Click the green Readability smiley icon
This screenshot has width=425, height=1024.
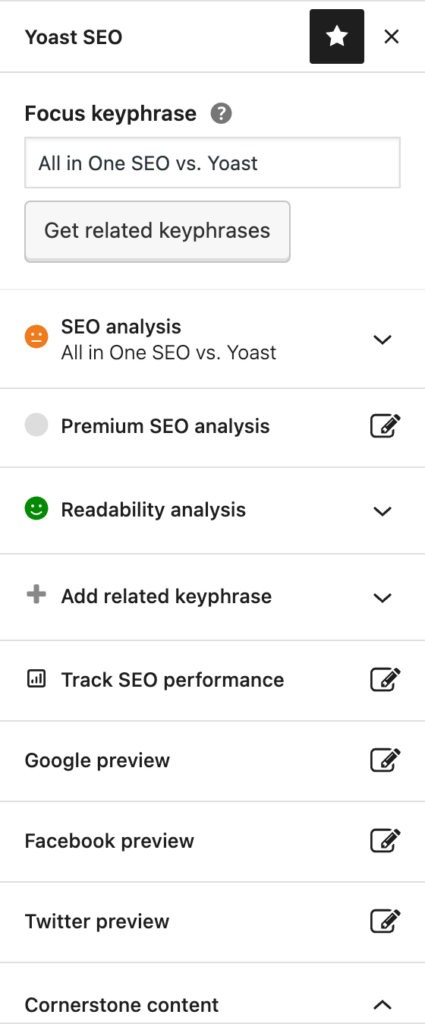tap(37, 509)
